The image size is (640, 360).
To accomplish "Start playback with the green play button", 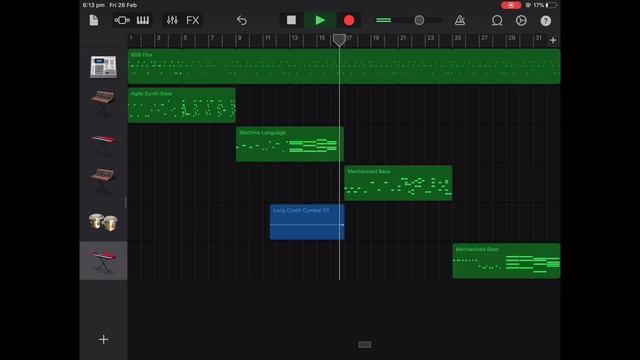I will tap(320, 20).
